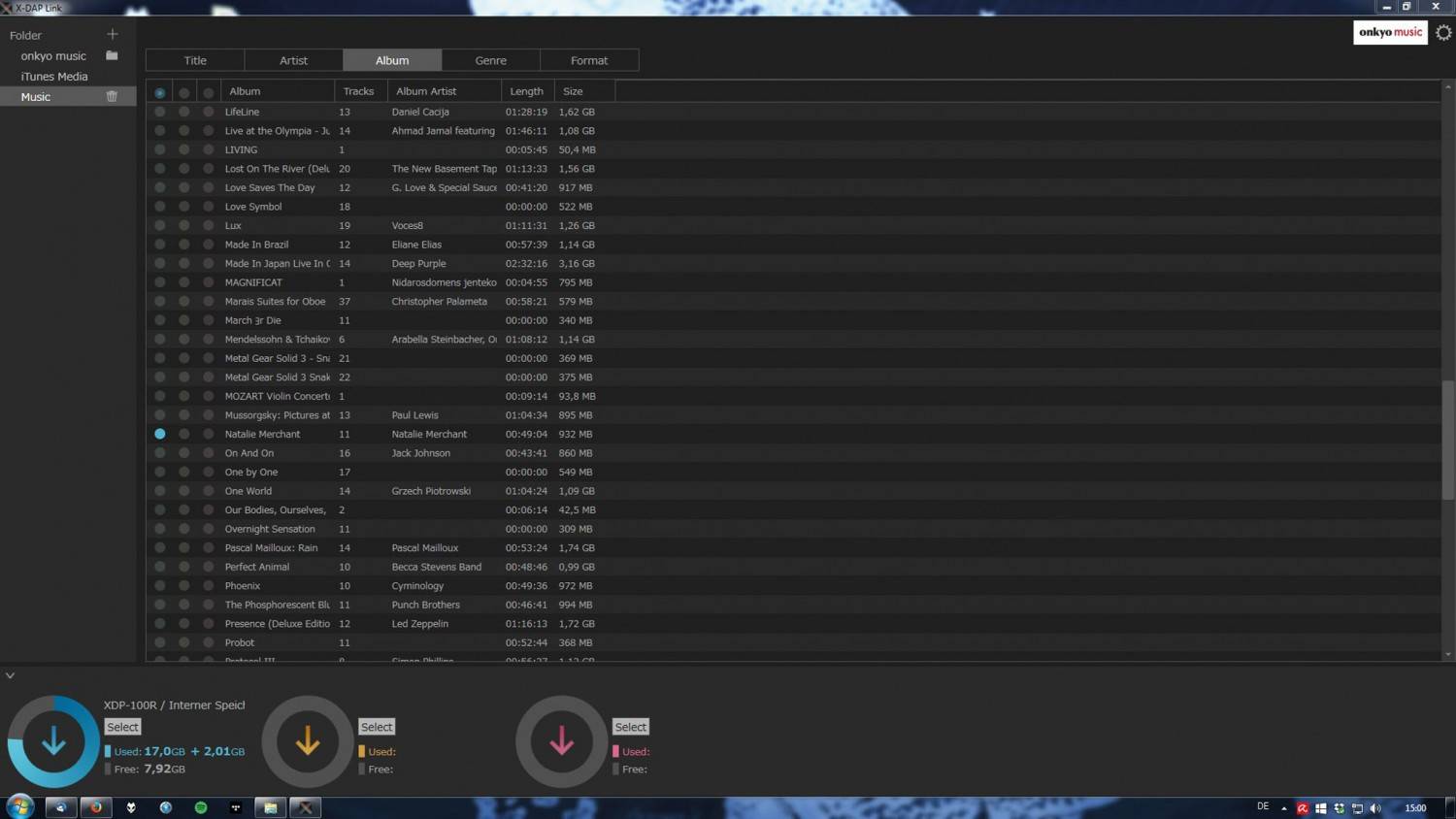Start sync with the pink download arrow

pyautogui.click(x=561, y=741)
